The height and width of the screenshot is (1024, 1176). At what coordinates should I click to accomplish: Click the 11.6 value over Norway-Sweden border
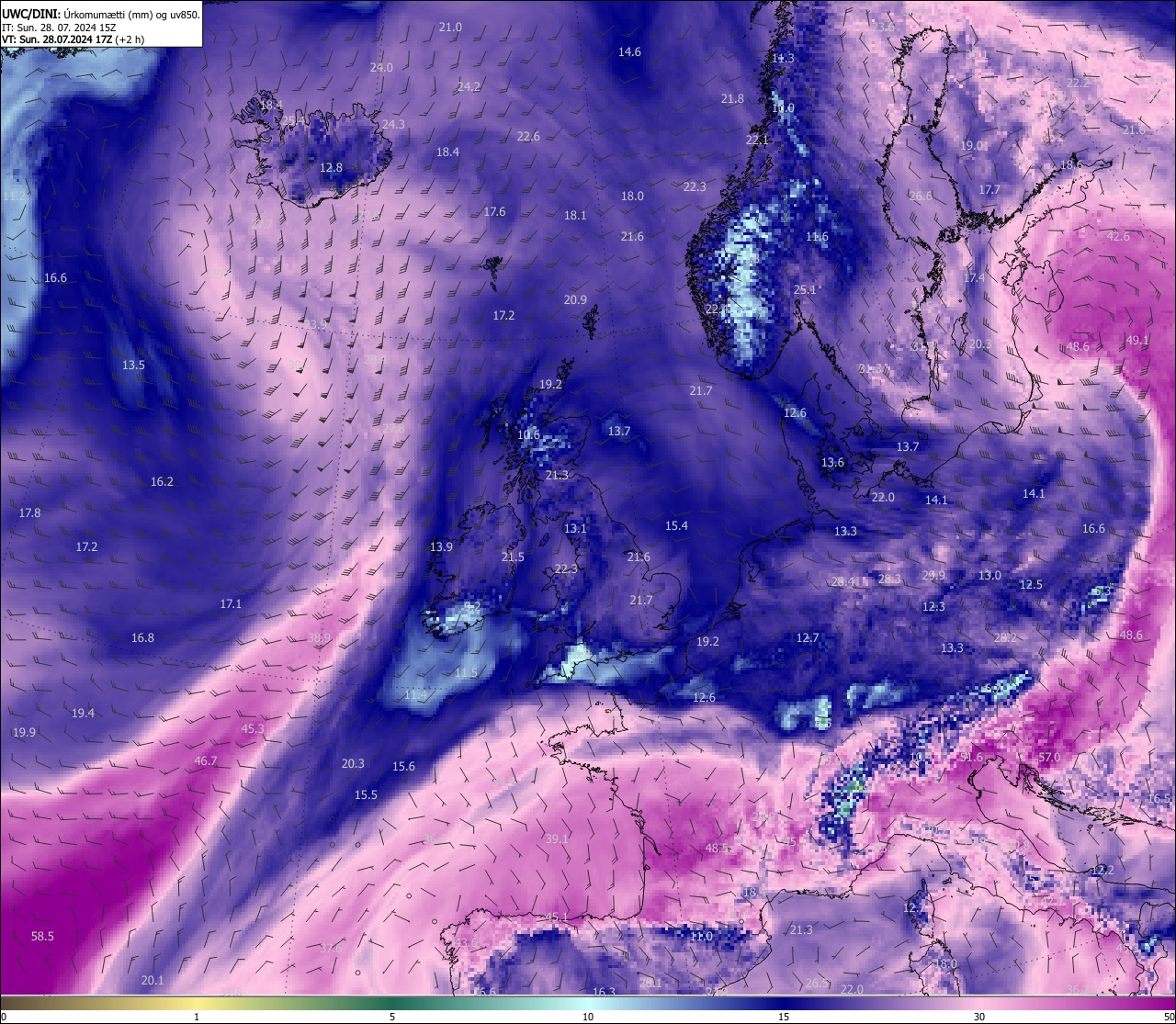coord(817,236)
